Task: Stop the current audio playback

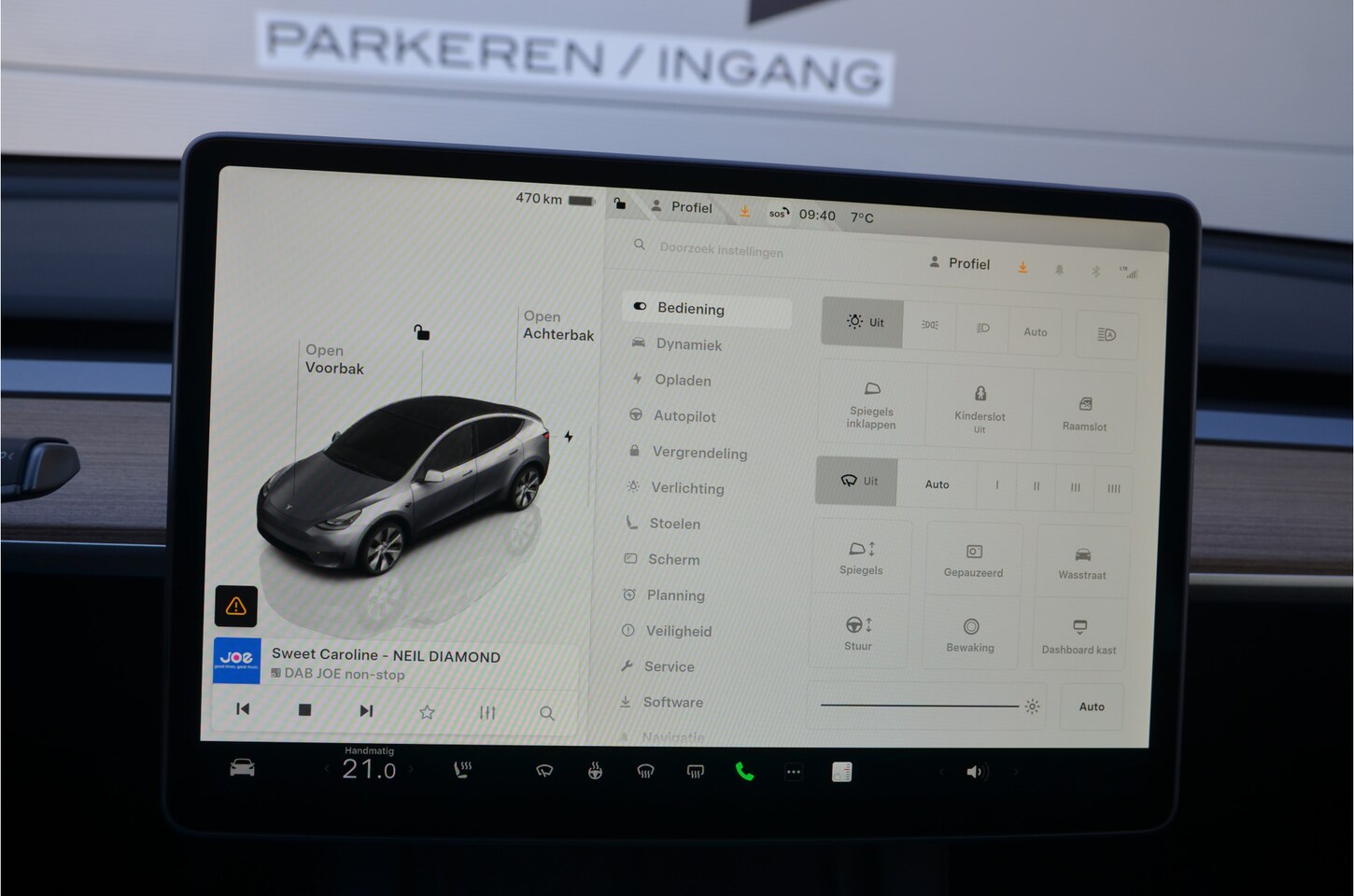Action: click(304, 710)
